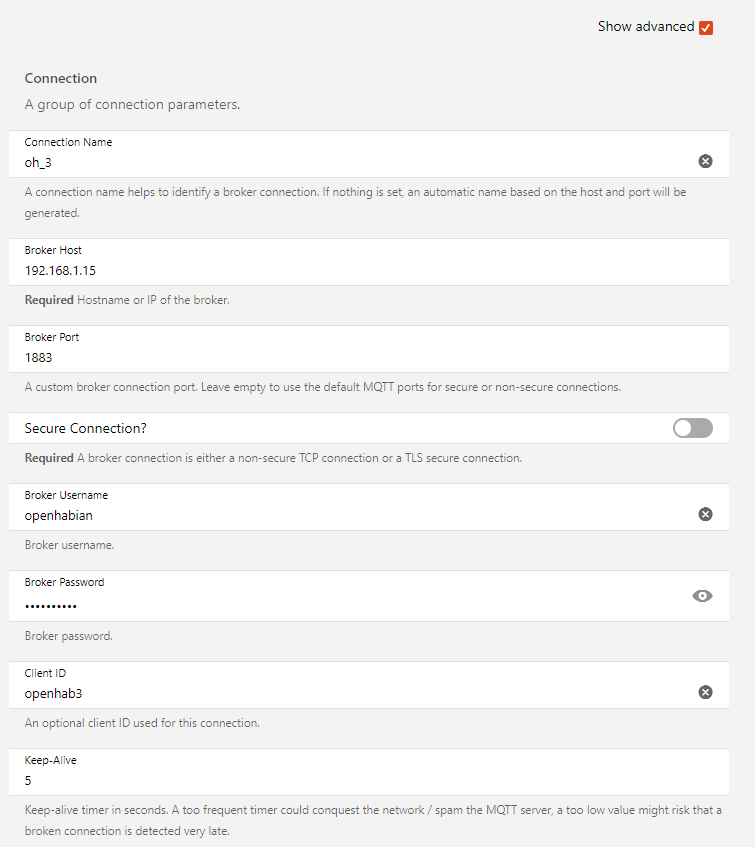The image size is (755, 847).
Task: Click the Keep-Alive value field
Action: tap(350, 779)
